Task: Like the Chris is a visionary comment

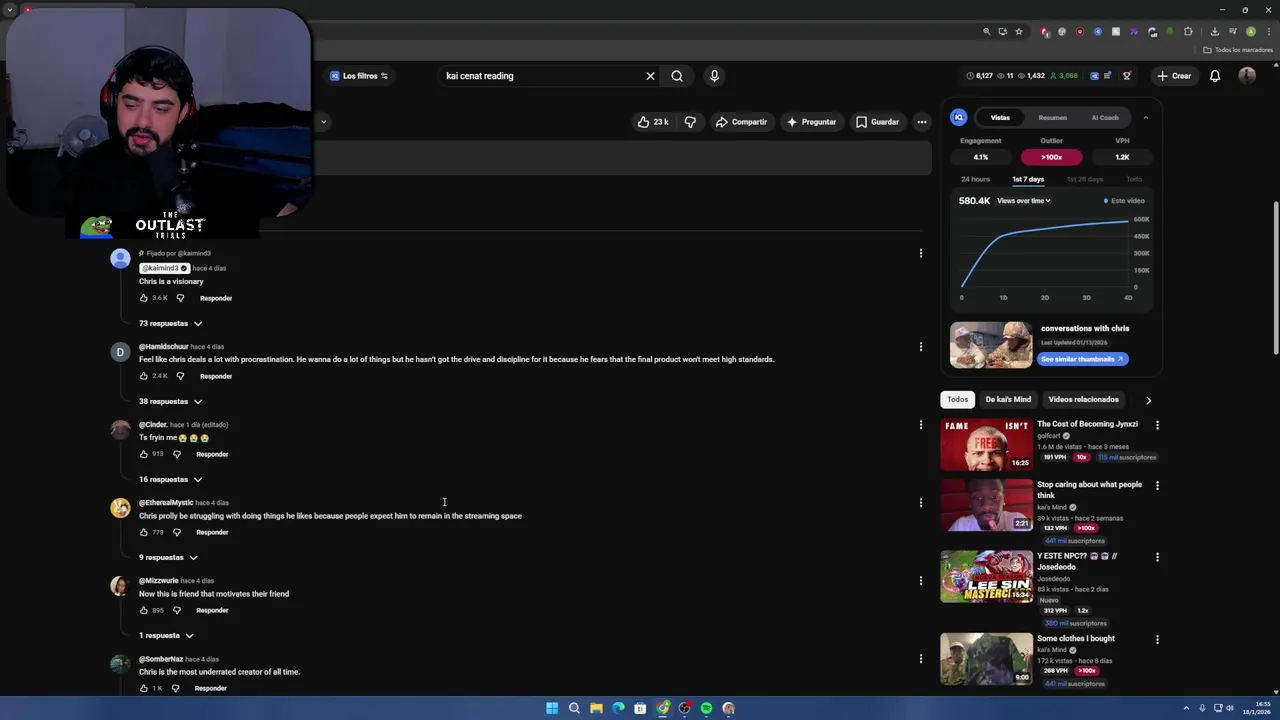Action: (143, 298)
